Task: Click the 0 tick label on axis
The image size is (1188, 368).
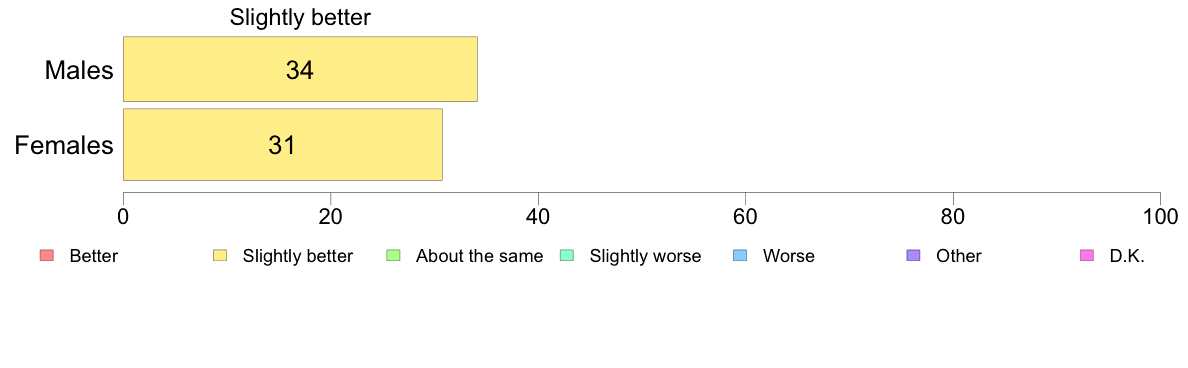Action: click(x=123, y=216)
